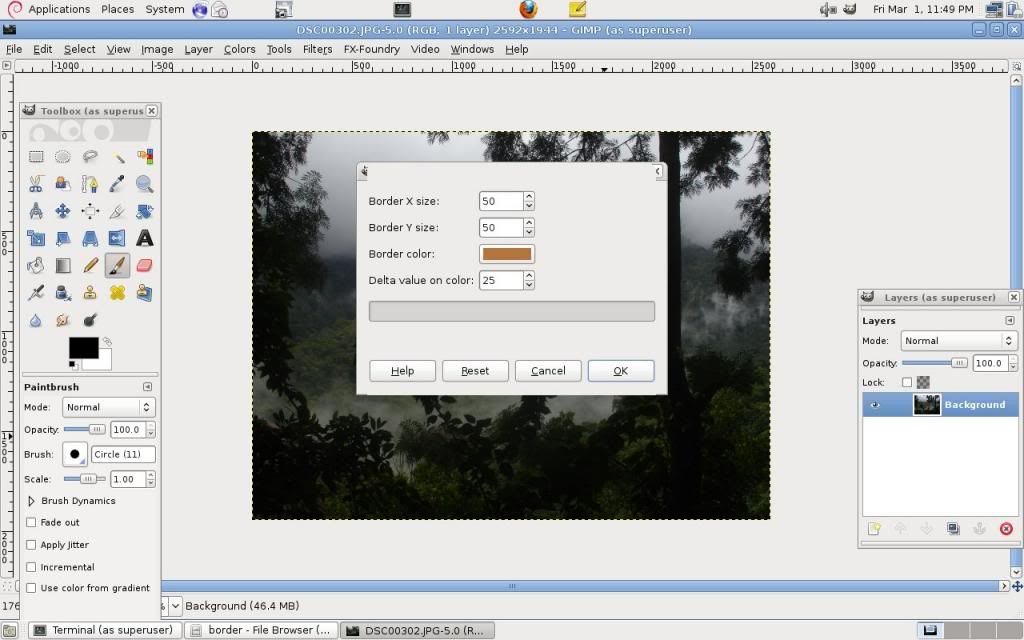The height and width of the screenshot is (640, 1024).
Task: Expand the Brush Dynamics section
Action: click(31, 501)
